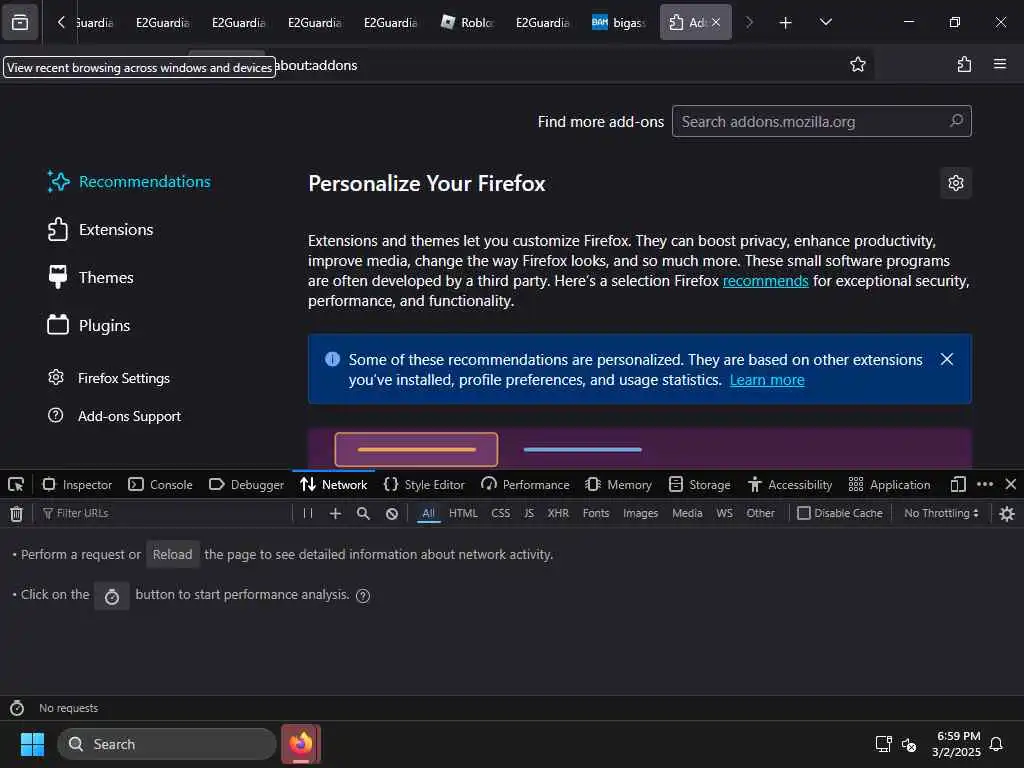Switch to the Roblox tab

(467, 23)
